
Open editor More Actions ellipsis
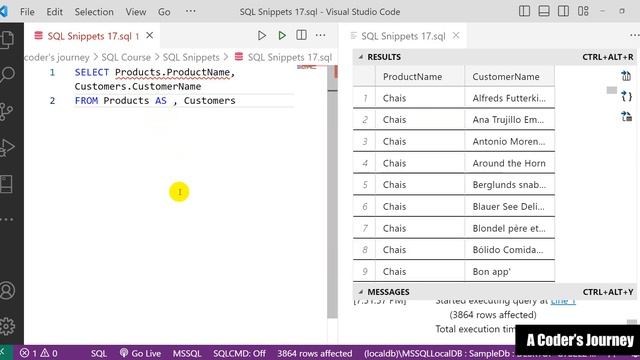pyautogui.click(x=320, y=36)
